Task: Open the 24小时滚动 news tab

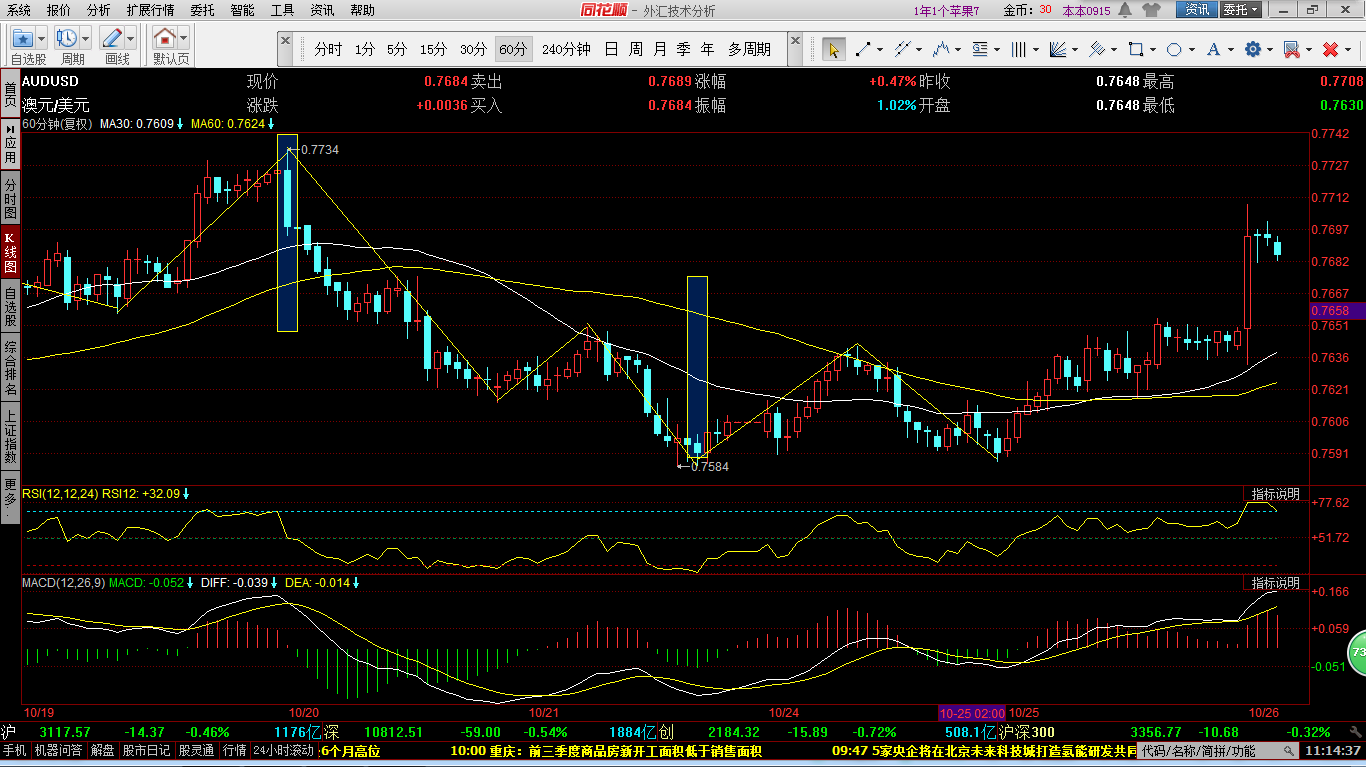Action: [x=283, y=750]
